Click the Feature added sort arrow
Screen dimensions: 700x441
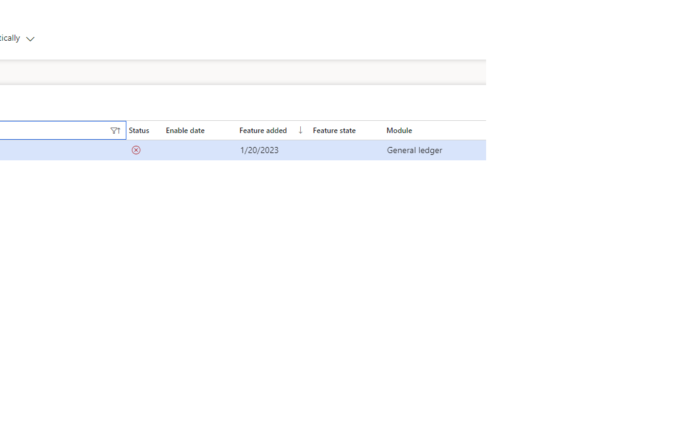click(x=300, y=130)
